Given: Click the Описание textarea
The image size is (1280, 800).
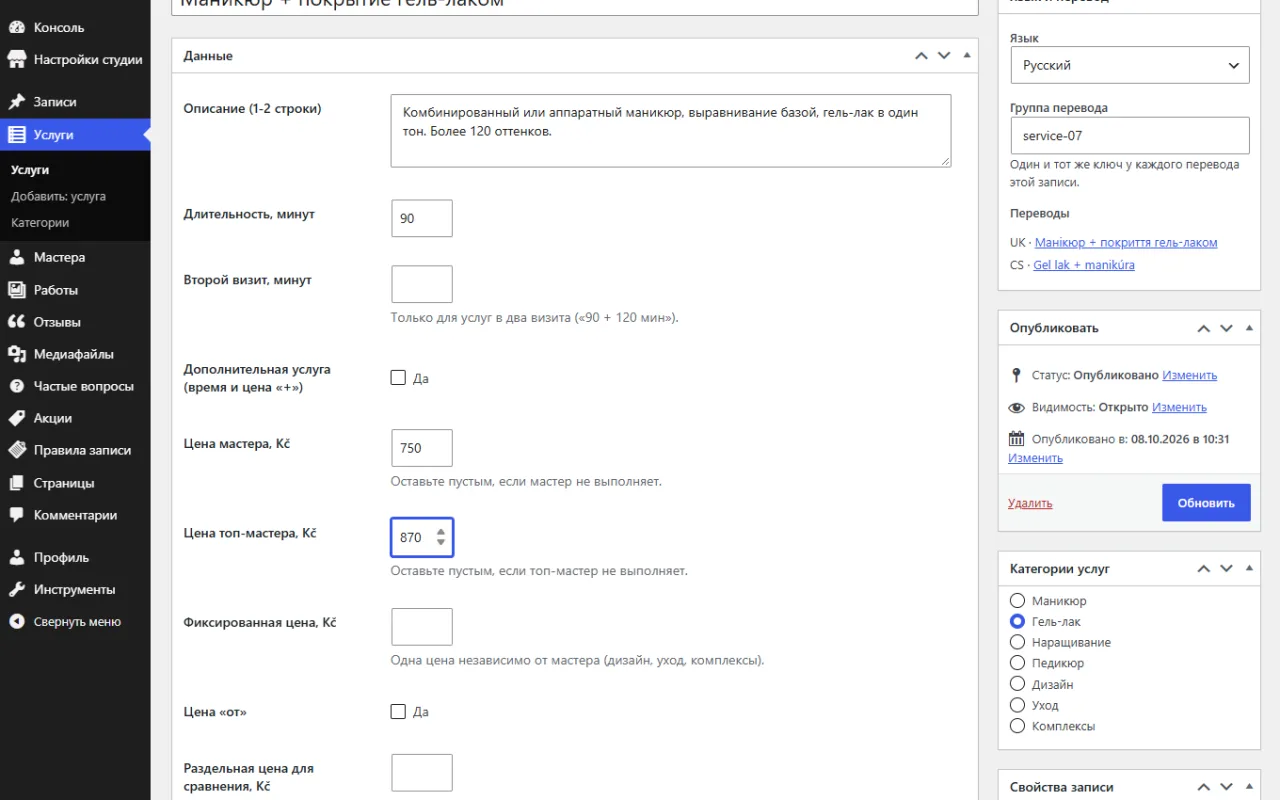Looking at the screenshot, I should tap(671, 131).
